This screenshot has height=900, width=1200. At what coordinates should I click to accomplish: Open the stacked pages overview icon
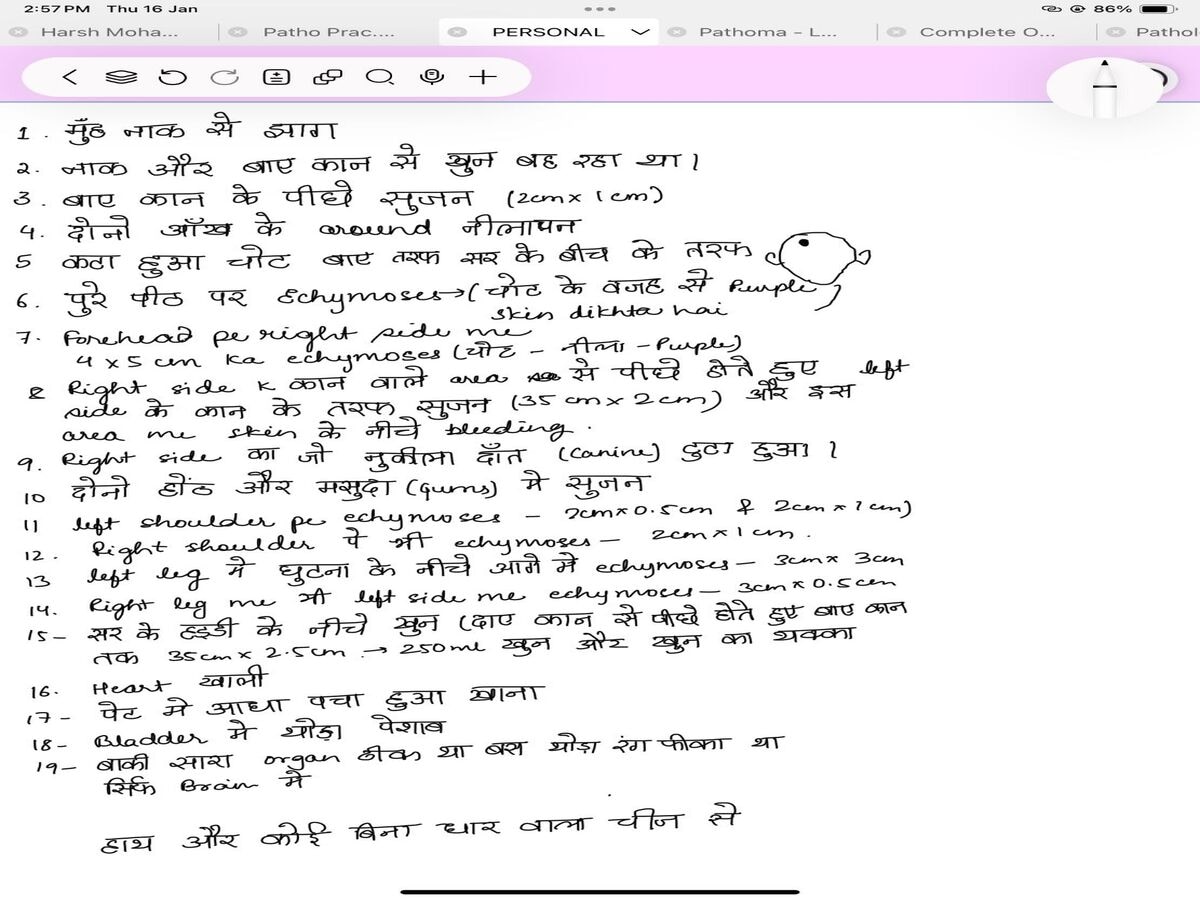(x=120, y=77)
